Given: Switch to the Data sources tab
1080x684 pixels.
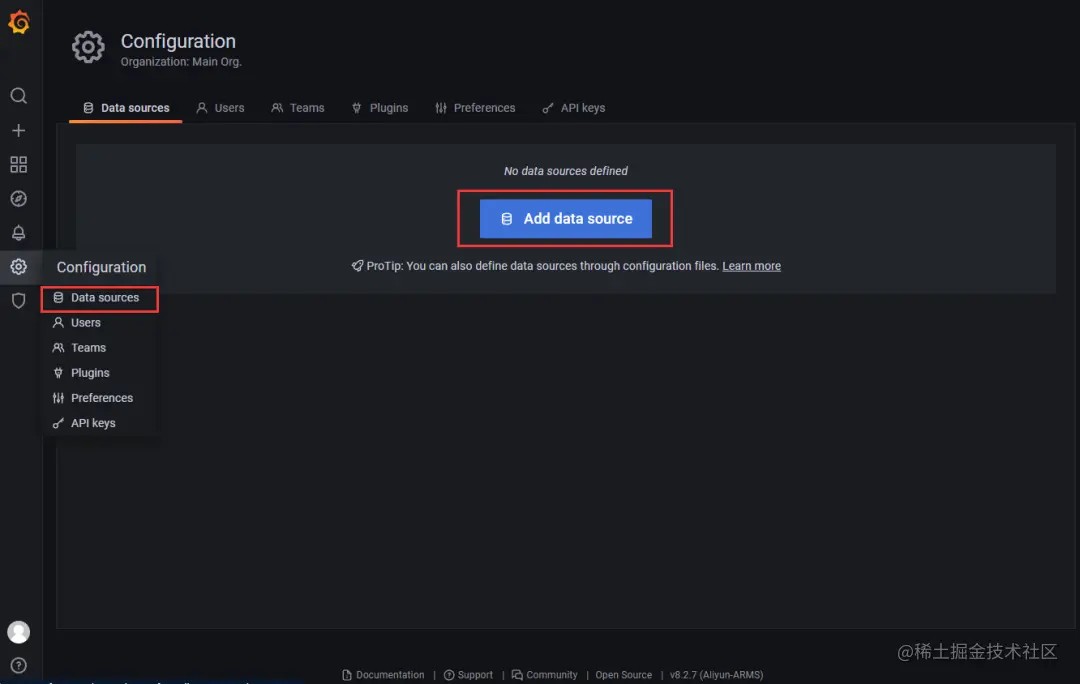Looking at the screenshot, I should tap(126, 108).
